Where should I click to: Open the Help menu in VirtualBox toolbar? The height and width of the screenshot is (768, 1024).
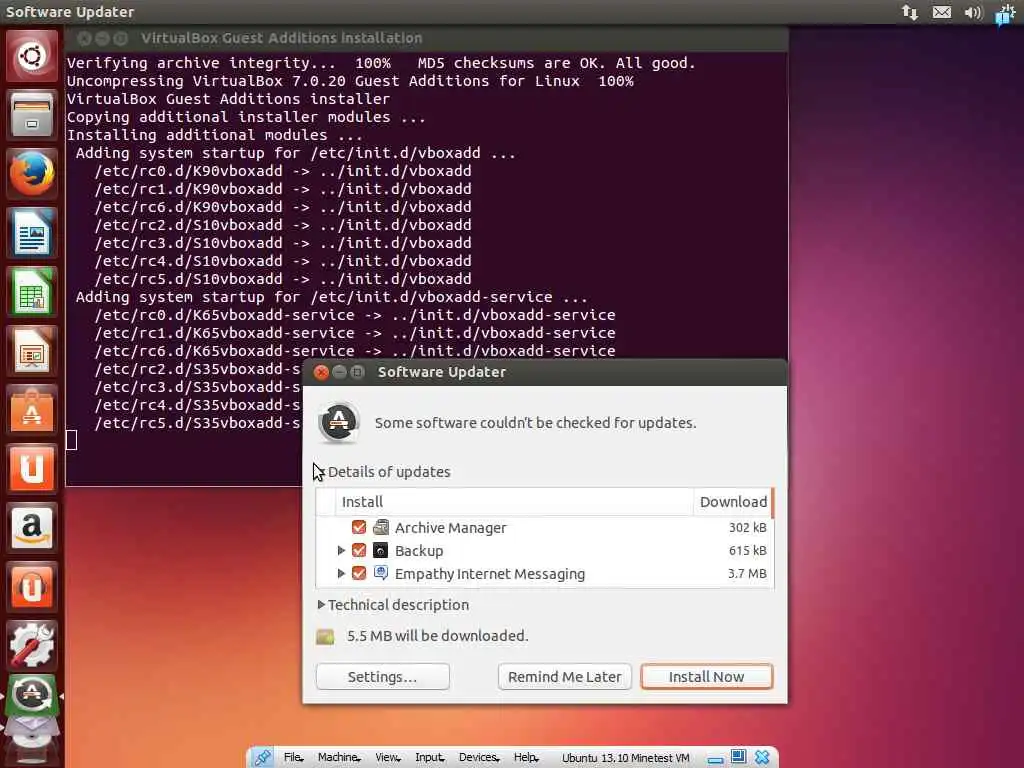coord(526,758)
